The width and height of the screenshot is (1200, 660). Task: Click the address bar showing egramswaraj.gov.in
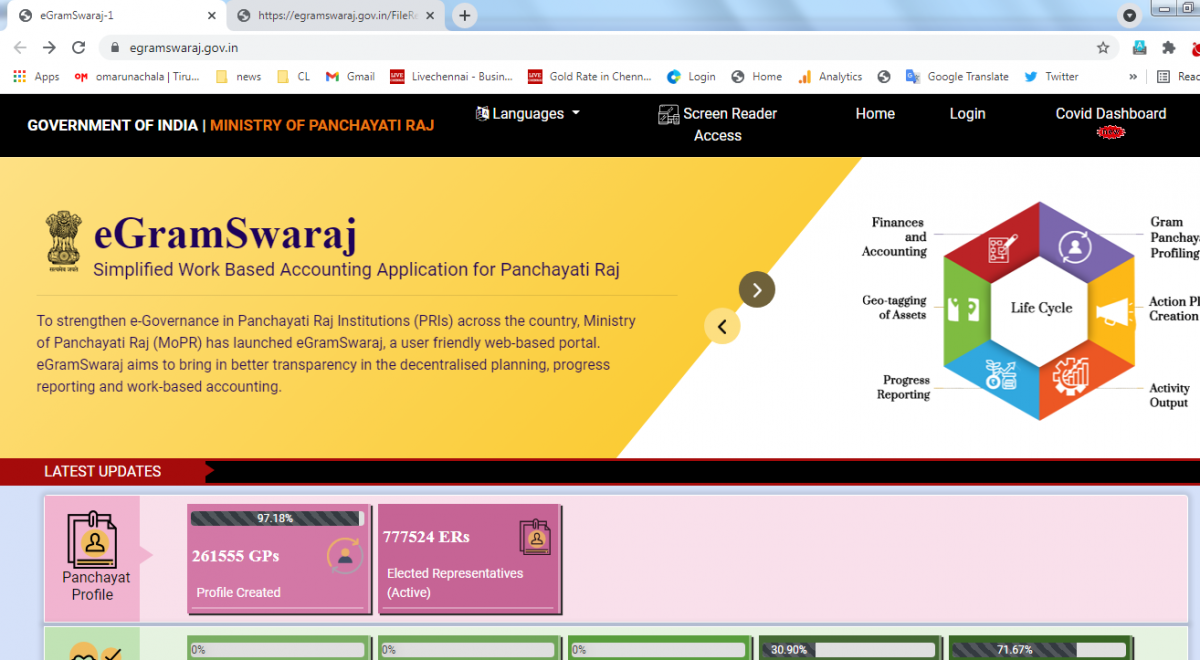click(x=600, y=47)
